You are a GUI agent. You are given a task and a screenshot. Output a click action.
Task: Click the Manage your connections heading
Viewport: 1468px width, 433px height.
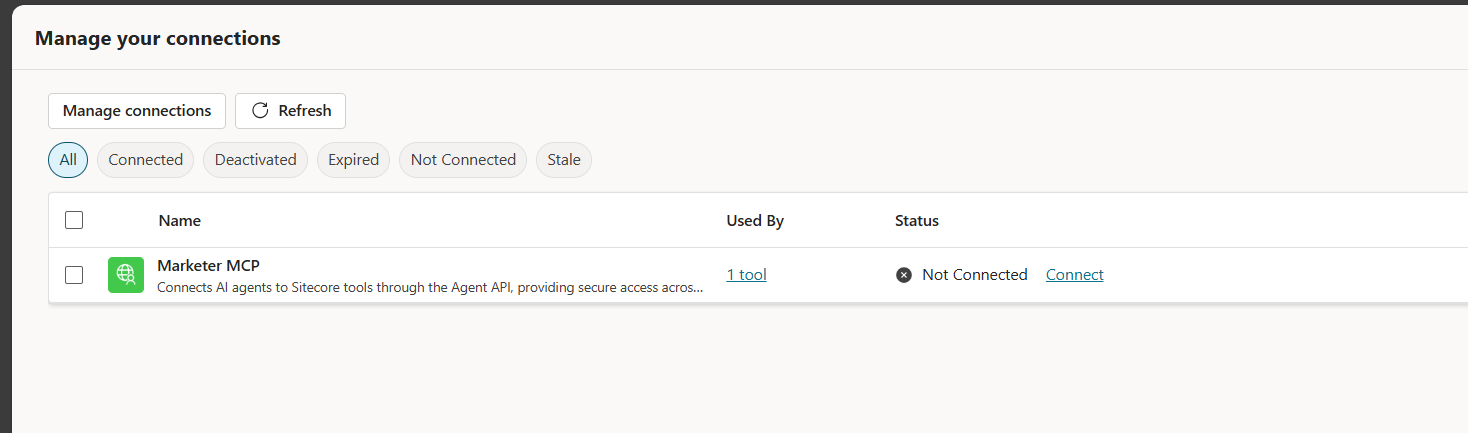coord(158,39)
